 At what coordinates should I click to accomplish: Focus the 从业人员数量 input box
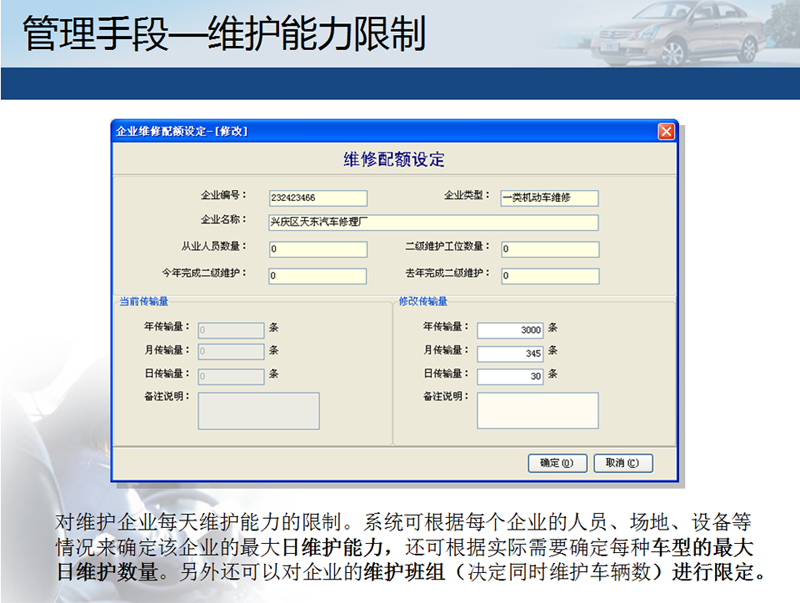tap(318, 250)
